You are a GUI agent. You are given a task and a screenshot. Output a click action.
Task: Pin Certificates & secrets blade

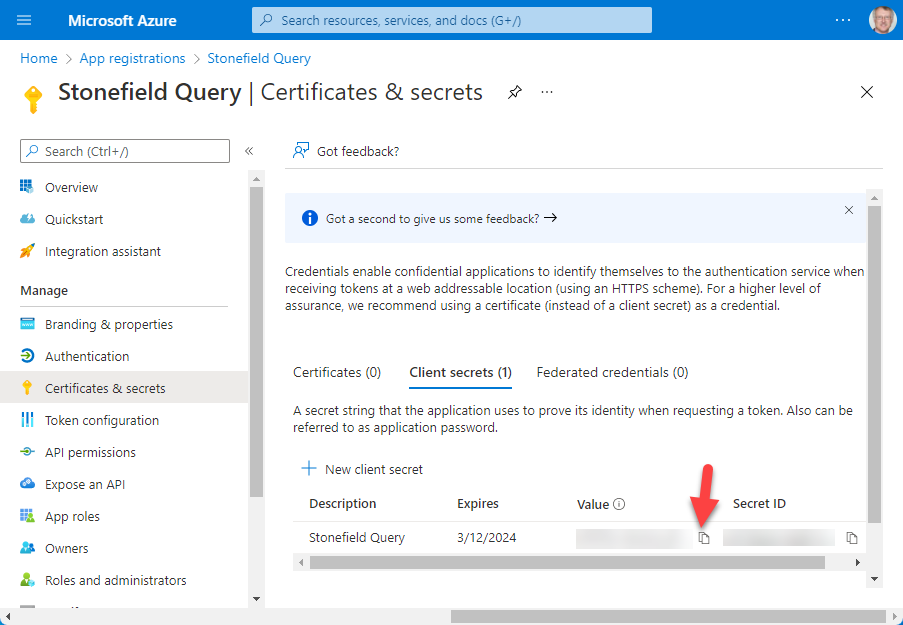coord(514,92)
